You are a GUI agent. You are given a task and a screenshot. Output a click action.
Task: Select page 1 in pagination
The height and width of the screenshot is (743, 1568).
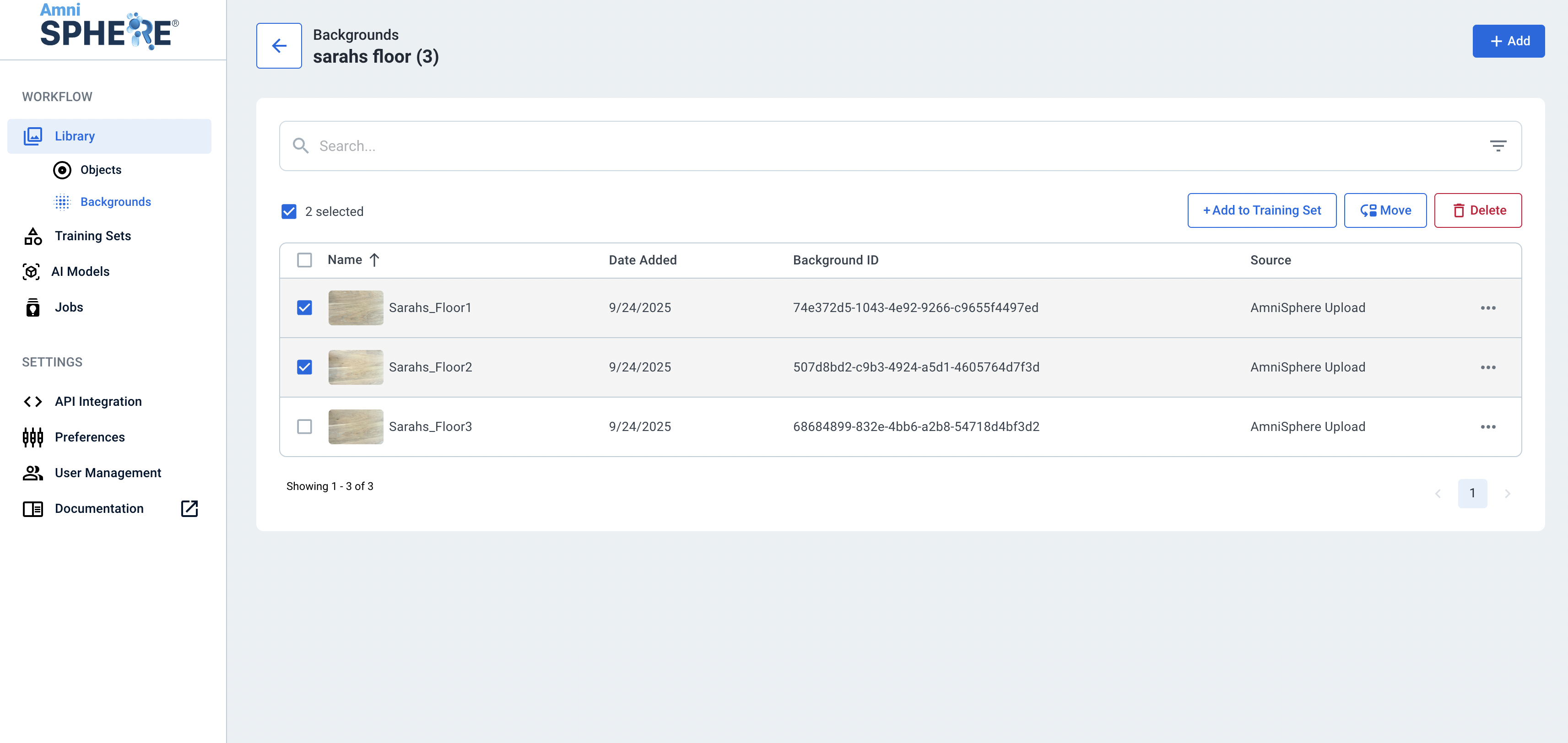pos(1472,494)
